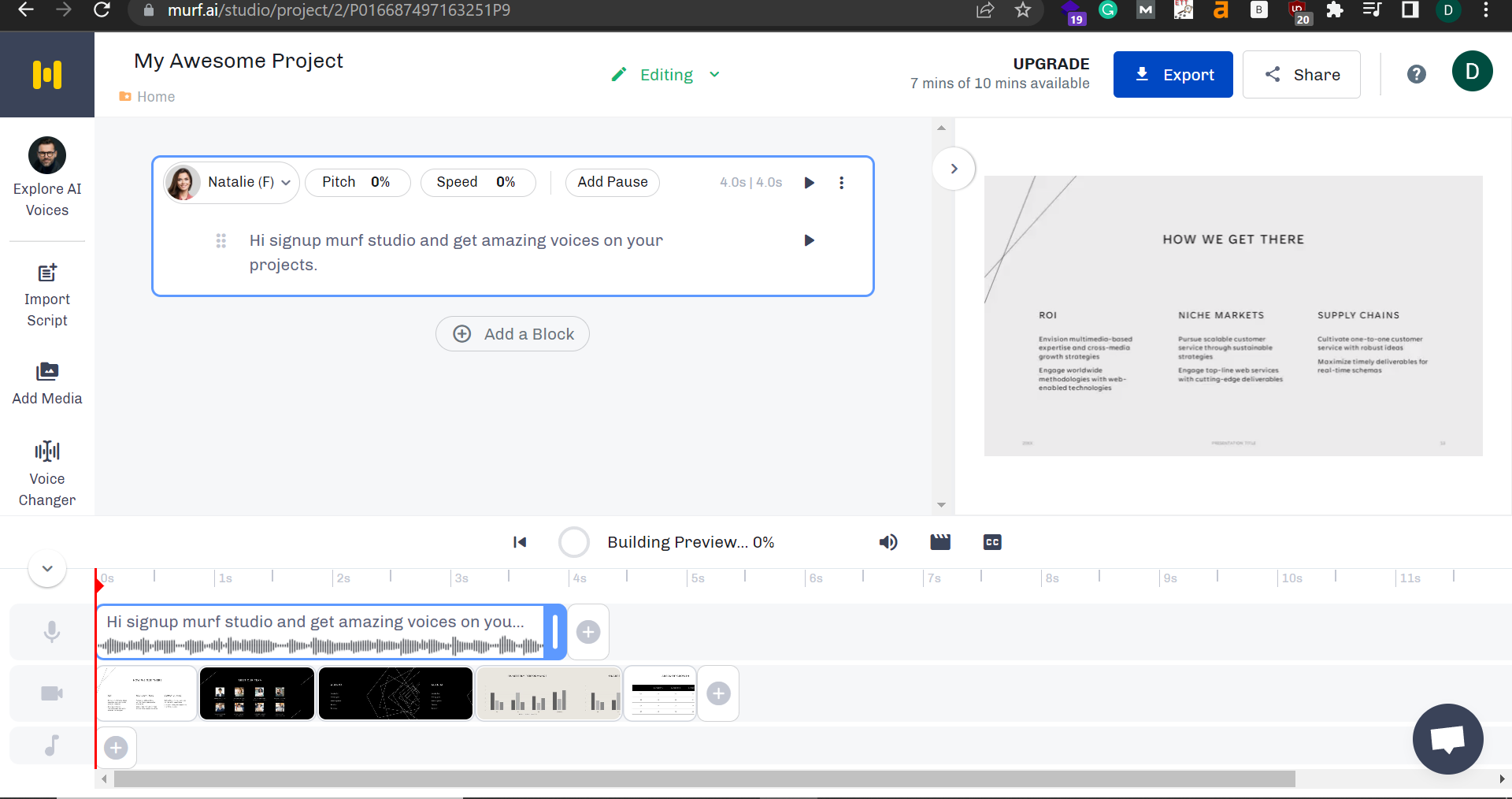The width and height of the screenshot is (1512, 799).
Task: Open the block options three-dot menu
Action: pyautogui.click(x=841, y=182)
